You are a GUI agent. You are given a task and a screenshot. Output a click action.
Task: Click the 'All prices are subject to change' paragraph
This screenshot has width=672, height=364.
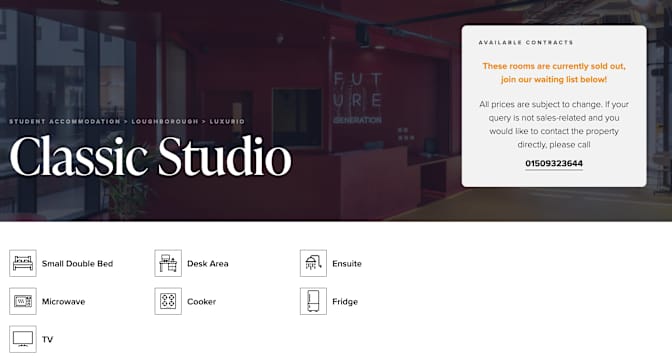click(x=554, y=124)
